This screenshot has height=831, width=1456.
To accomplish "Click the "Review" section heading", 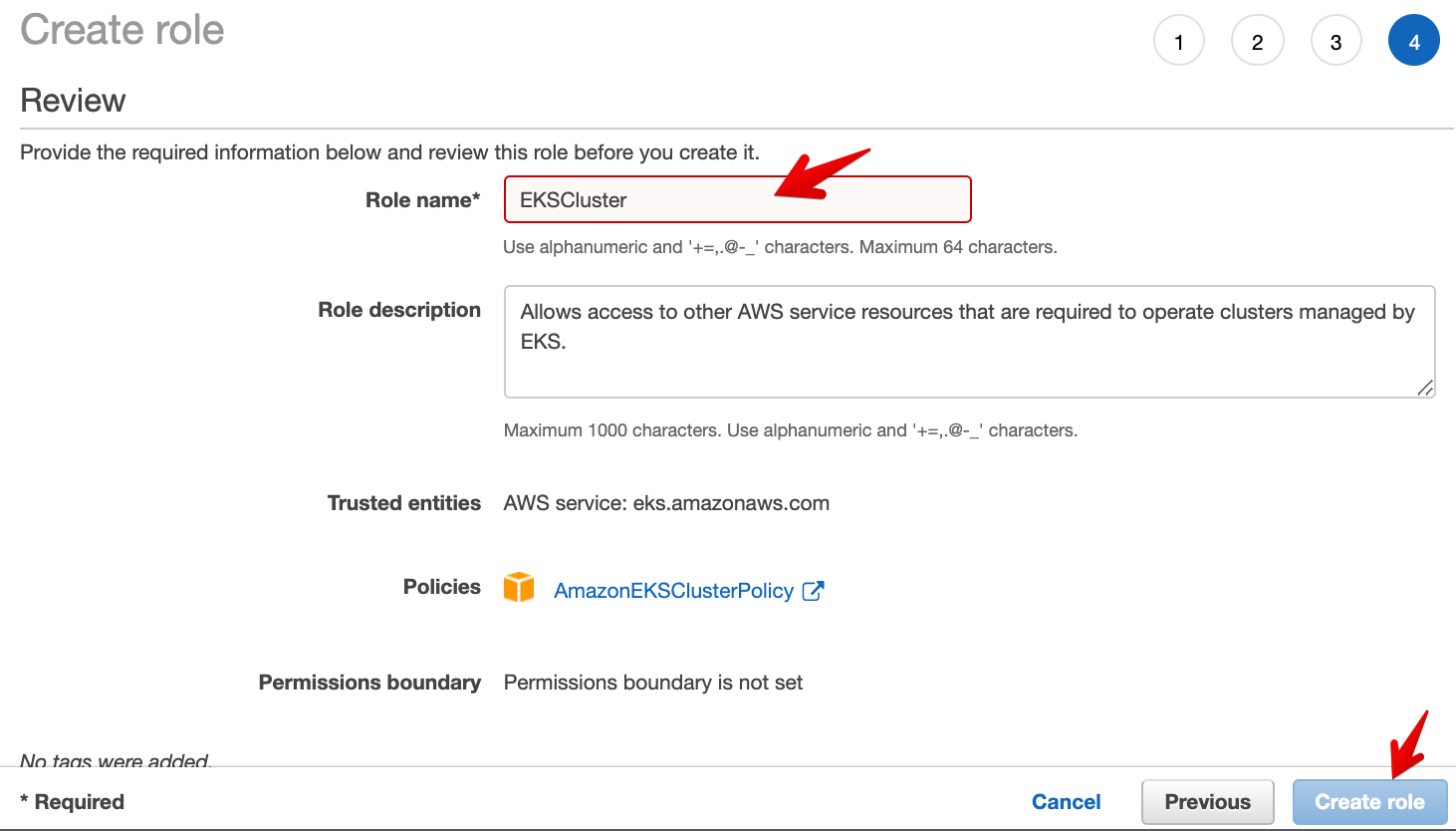I will 73,101.
